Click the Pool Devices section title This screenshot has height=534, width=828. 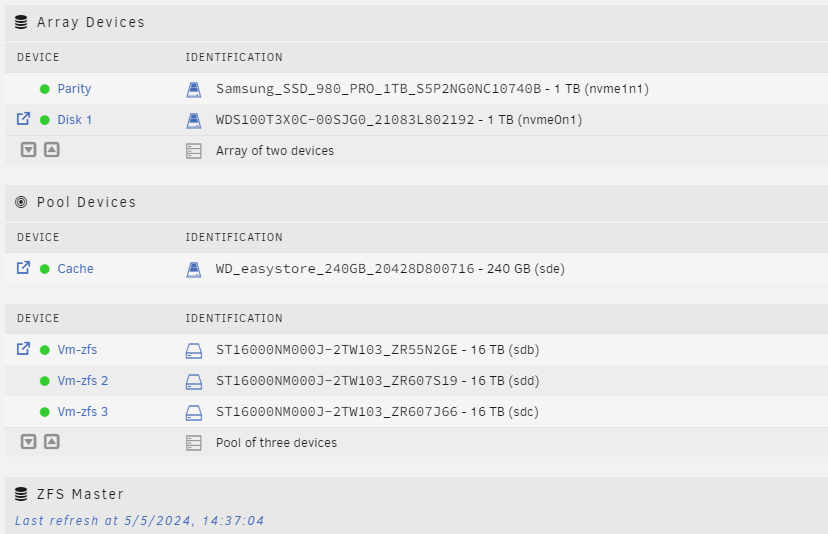[87, 202]
